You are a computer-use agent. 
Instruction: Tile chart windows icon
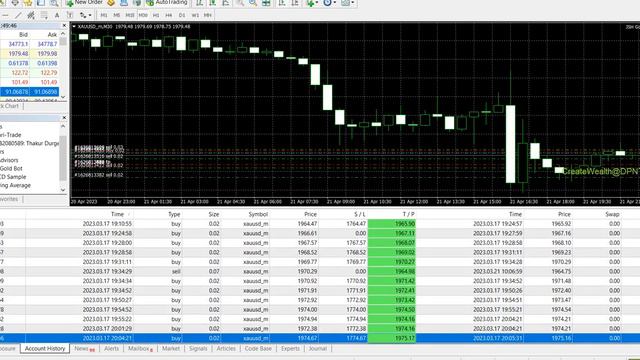pyautogui.click(x=266, y=3)
